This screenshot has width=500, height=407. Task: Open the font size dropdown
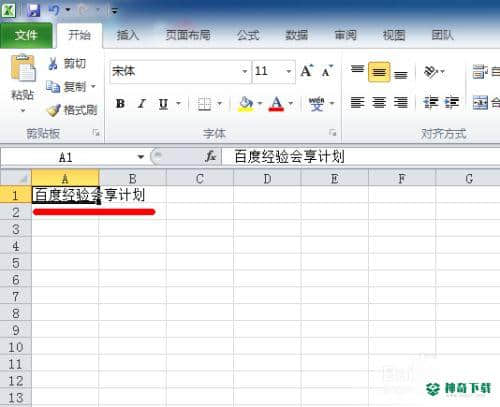point(289,71)
